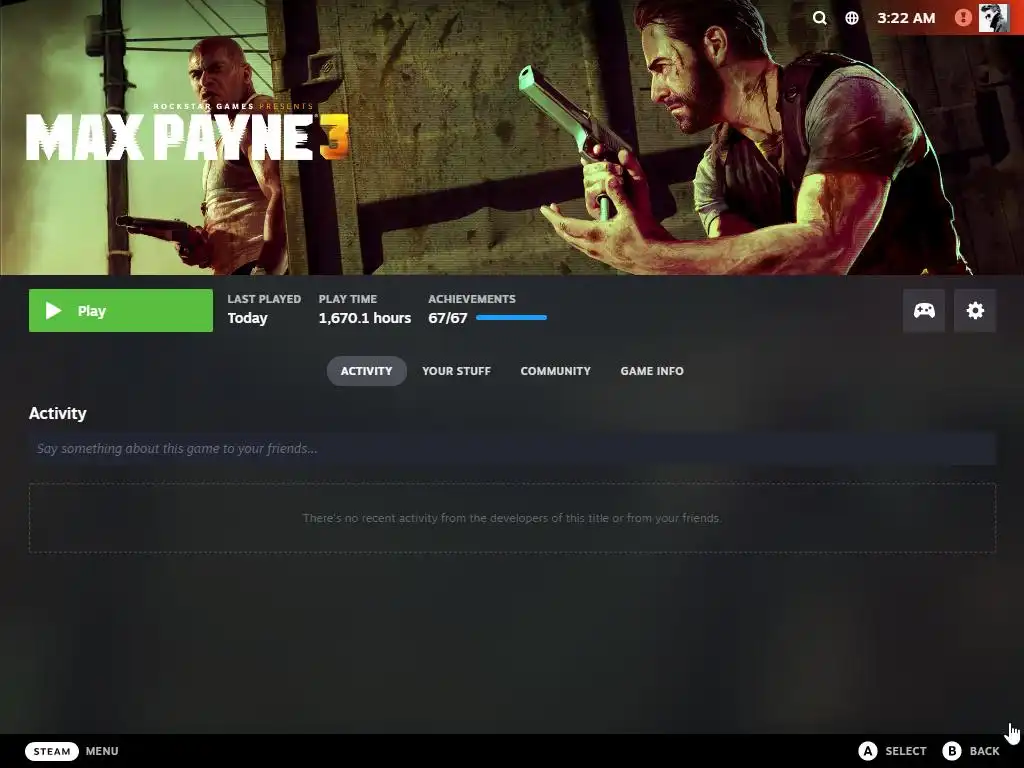Switch to the Community tab

coord(555,371)
